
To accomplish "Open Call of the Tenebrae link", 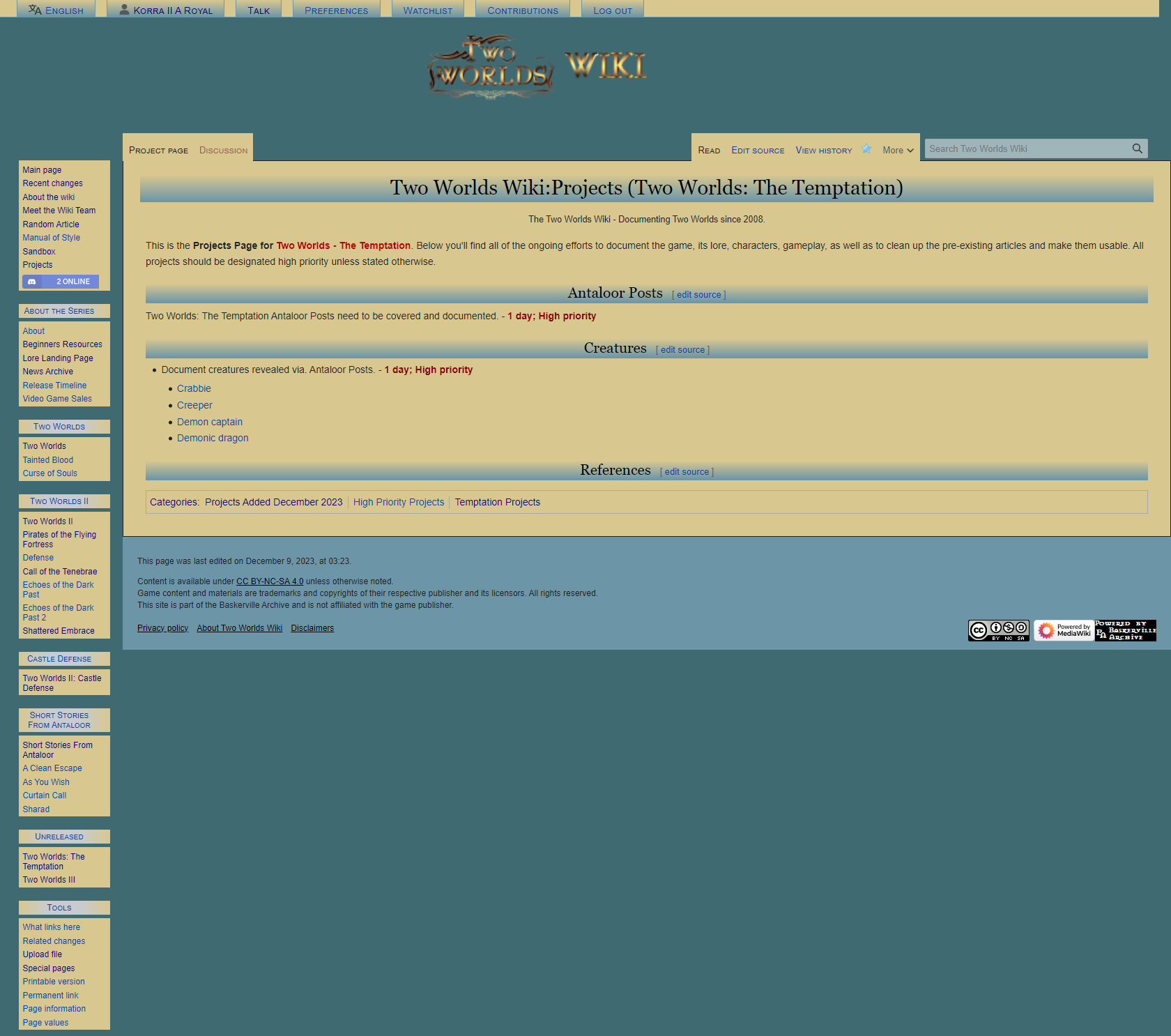I will 60,572.
